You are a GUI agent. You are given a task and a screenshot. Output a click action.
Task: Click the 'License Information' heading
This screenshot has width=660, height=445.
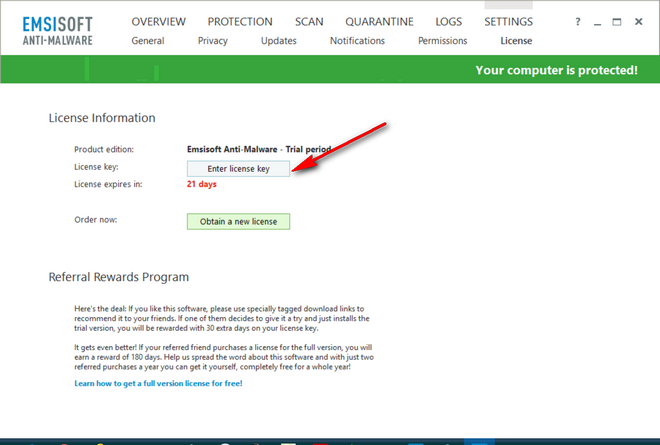click(x=102, y=118)
